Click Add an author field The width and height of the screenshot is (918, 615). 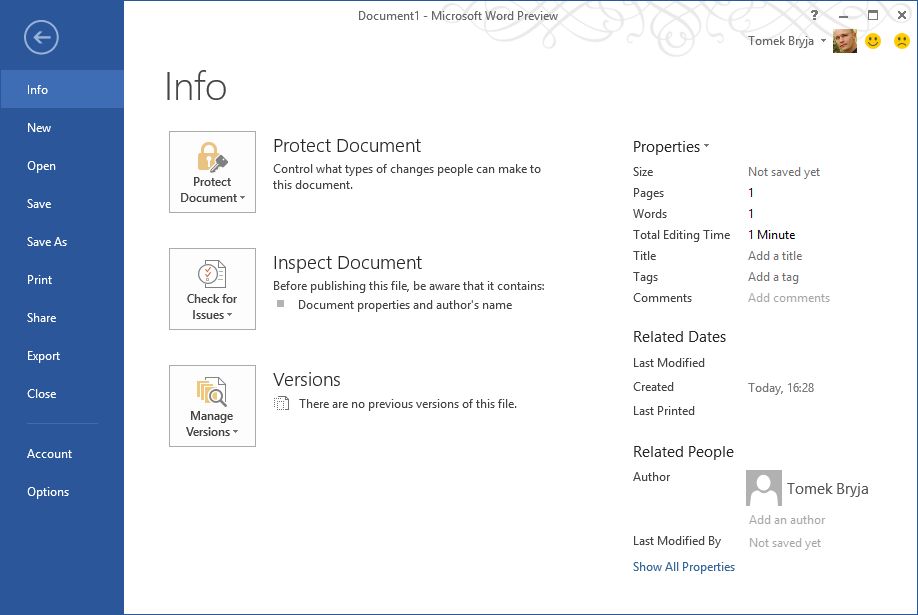pos(787,520)
